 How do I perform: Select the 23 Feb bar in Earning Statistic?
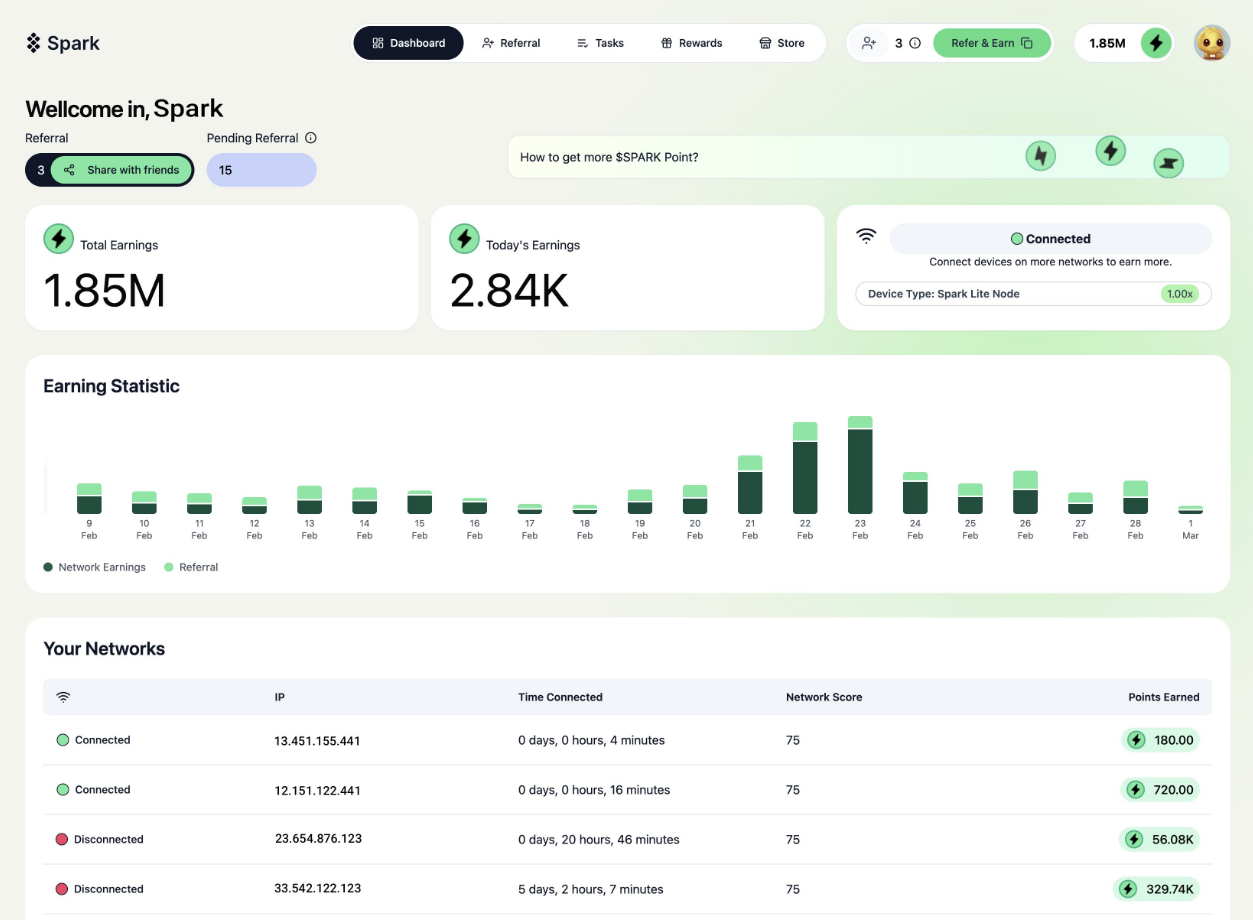coord(860,466)
